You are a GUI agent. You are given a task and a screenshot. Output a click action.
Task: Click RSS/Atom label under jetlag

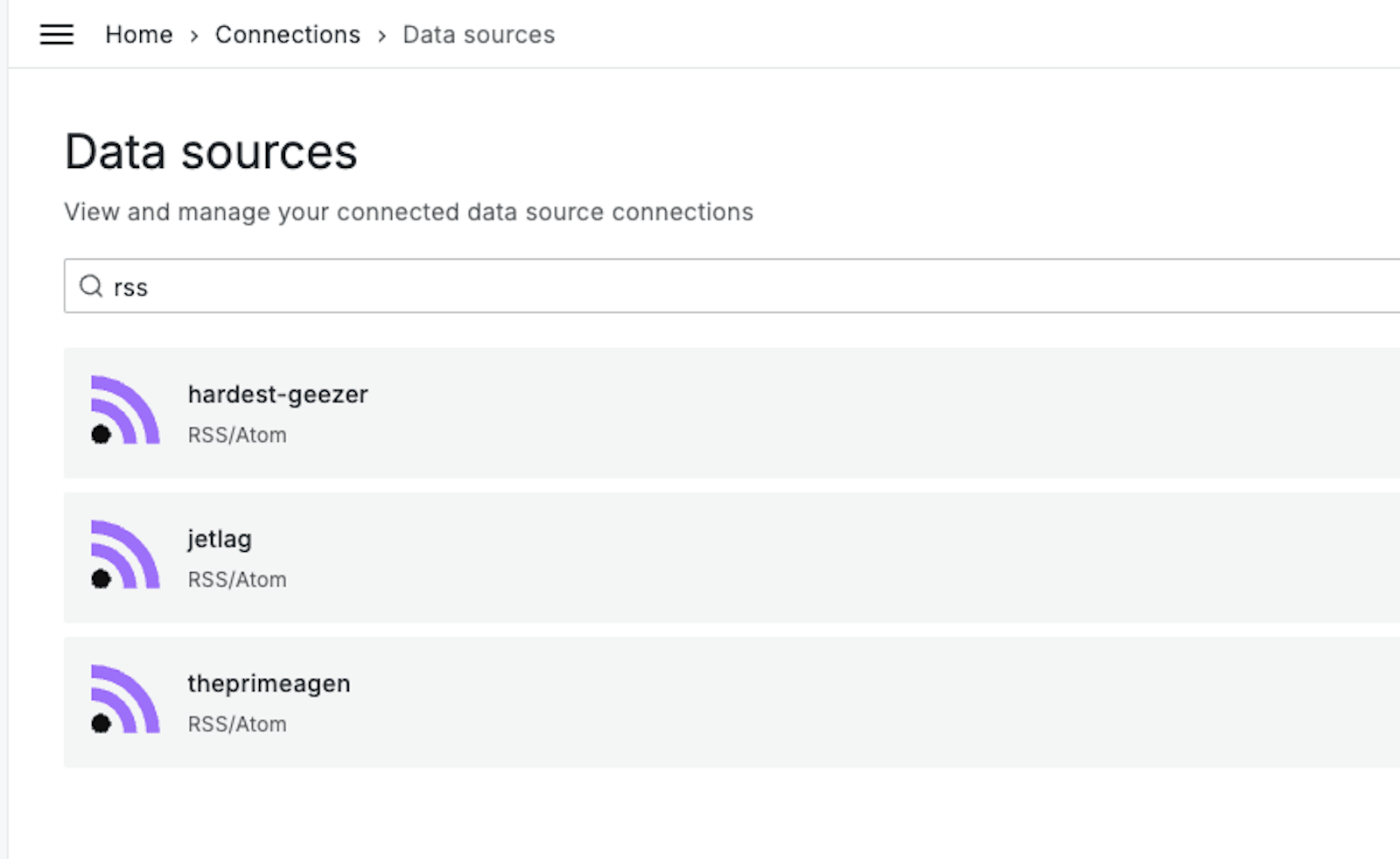(x=237, y=580)
